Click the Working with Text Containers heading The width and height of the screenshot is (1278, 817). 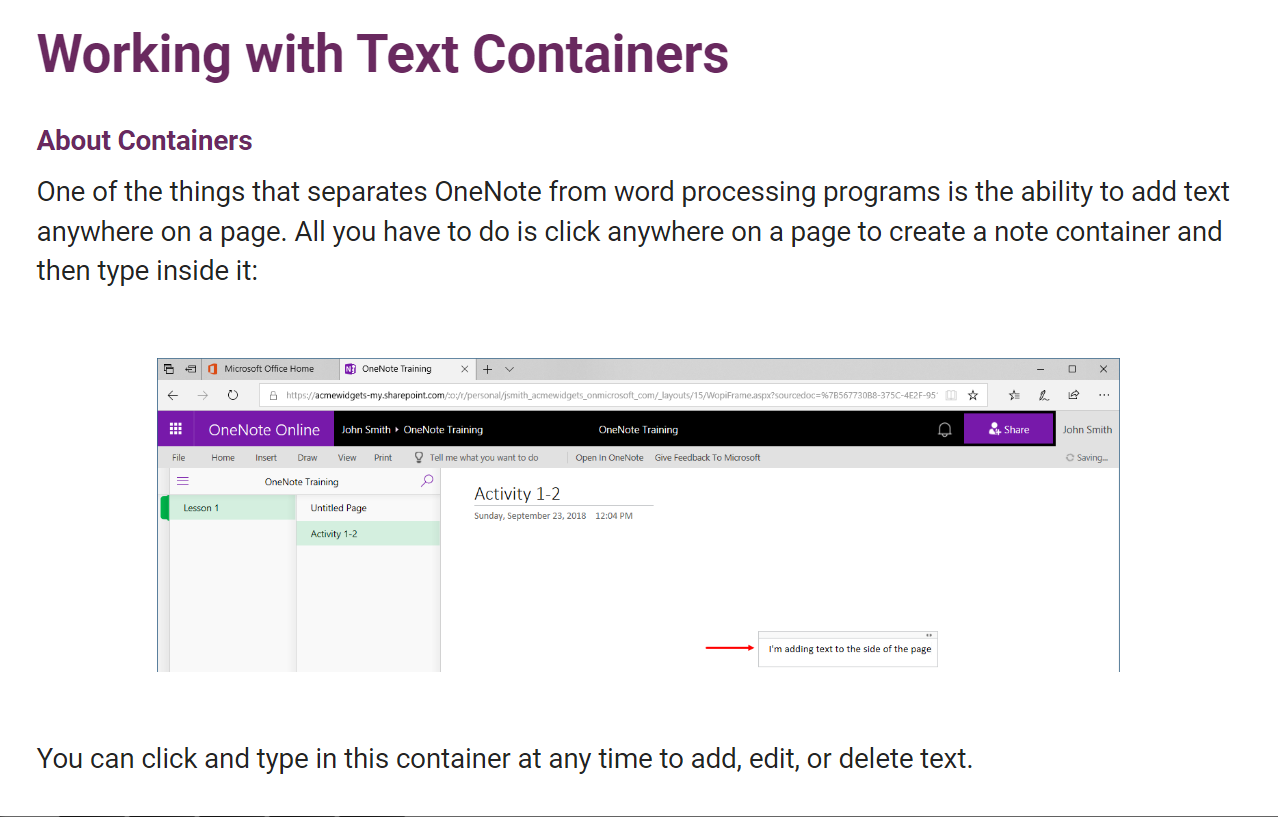383,53
